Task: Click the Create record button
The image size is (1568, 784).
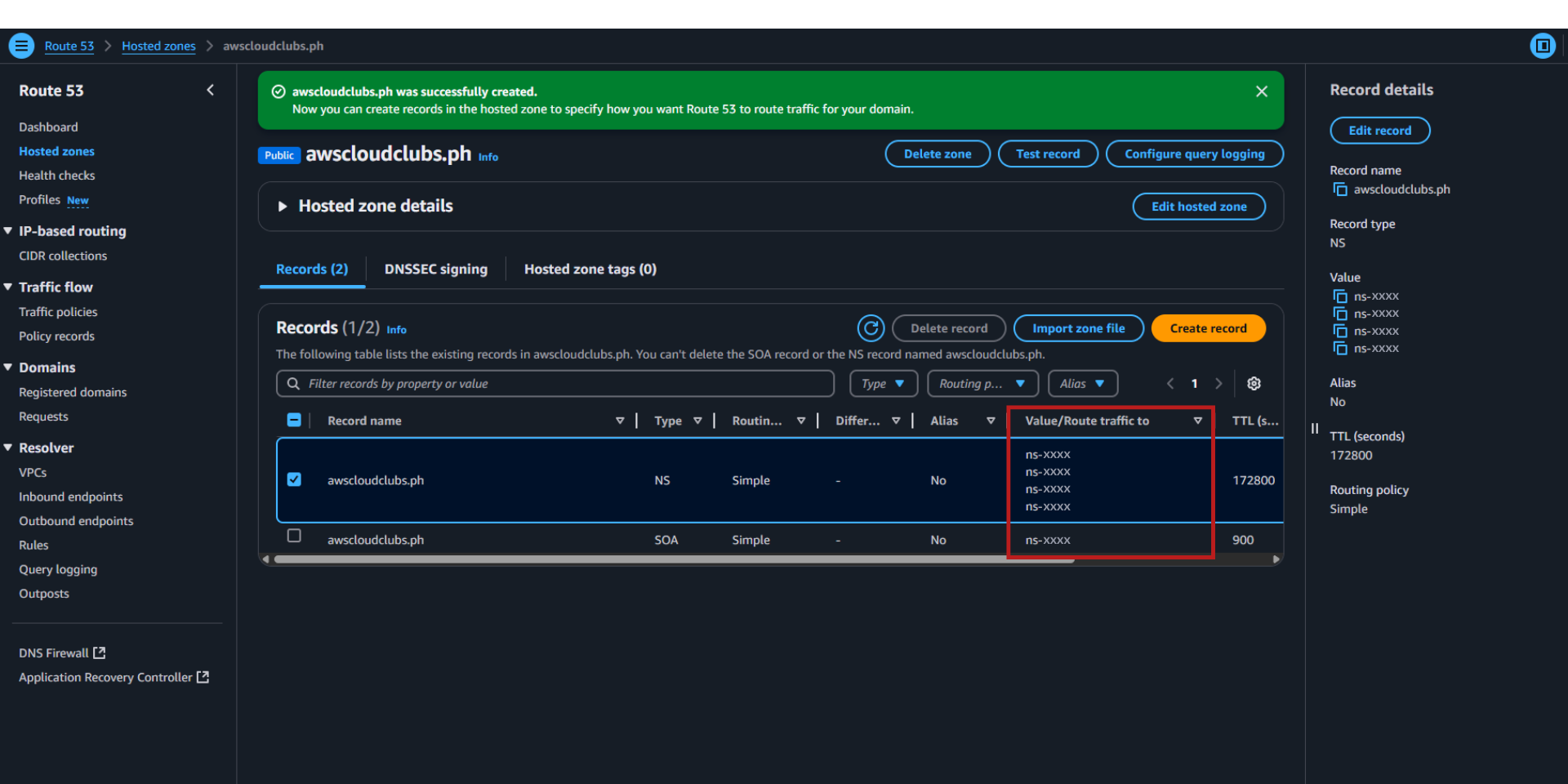Action: click(1209, 328)
